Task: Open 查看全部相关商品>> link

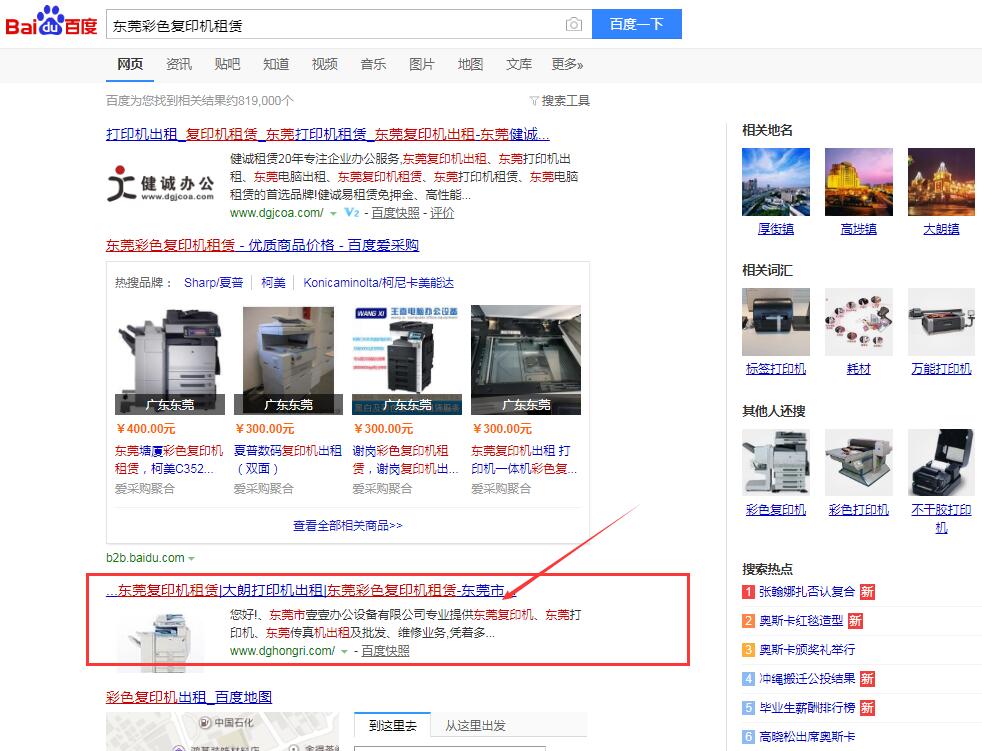Action: point(347,525)
